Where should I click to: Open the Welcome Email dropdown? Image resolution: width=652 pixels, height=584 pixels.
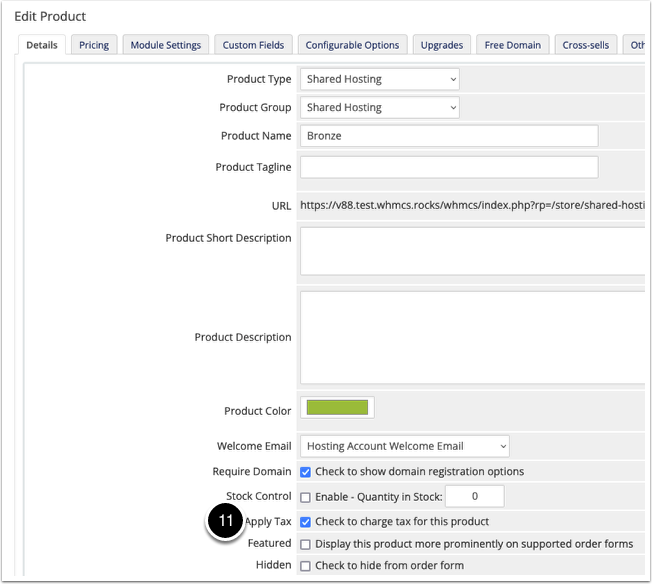(405, 446)
